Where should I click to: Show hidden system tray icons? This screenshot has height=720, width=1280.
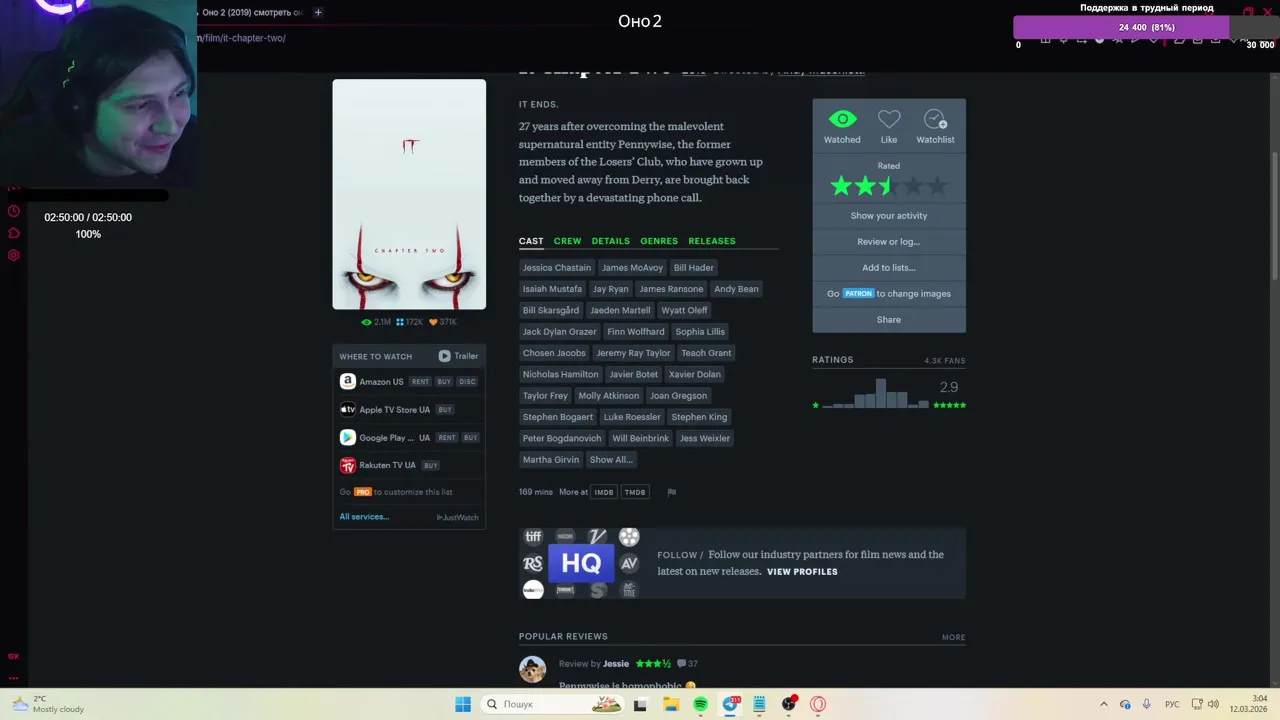click(1104, 704)
